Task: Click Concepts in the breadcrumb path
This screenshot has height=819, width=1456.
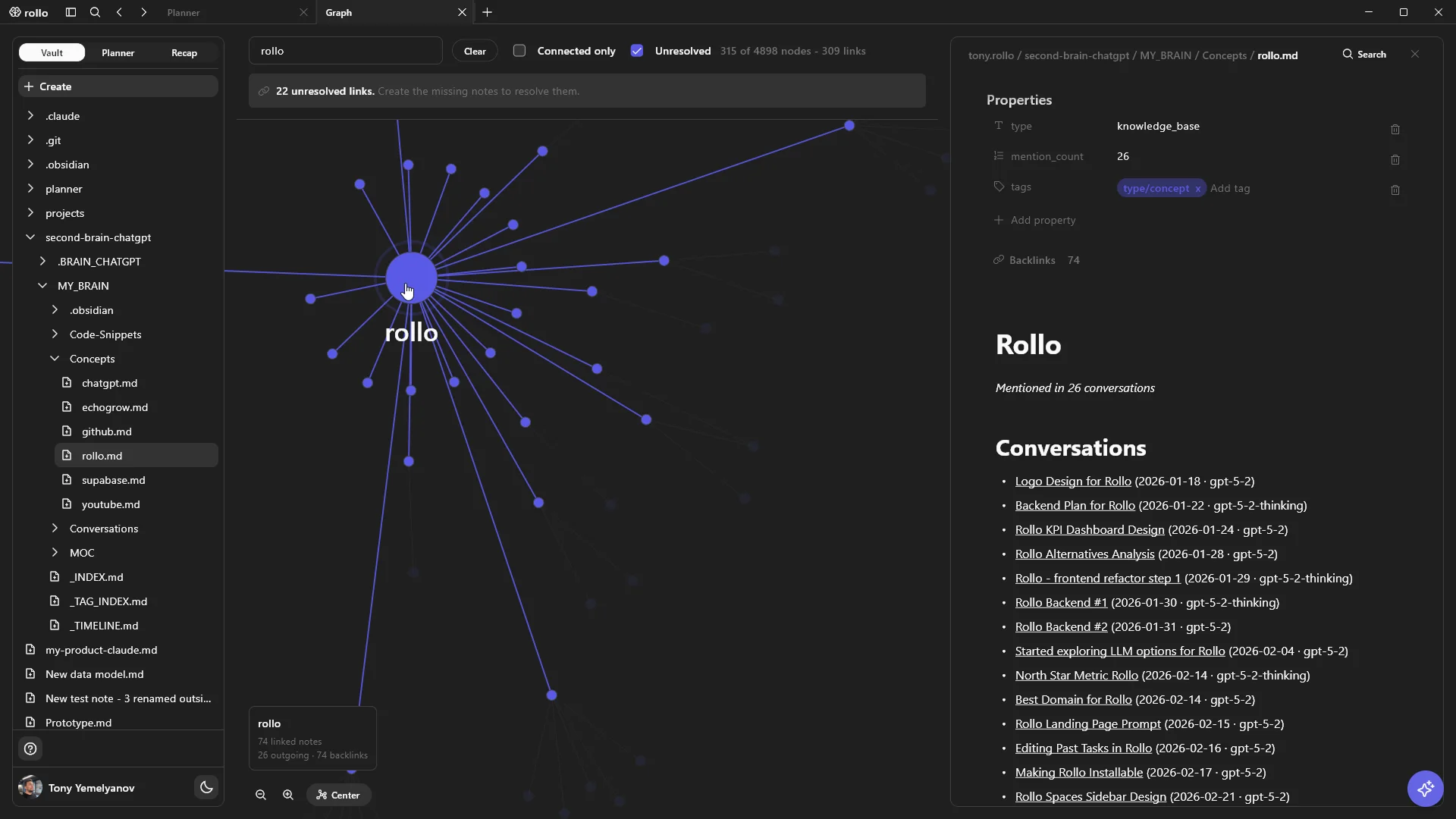Action: pos(1224,55)
